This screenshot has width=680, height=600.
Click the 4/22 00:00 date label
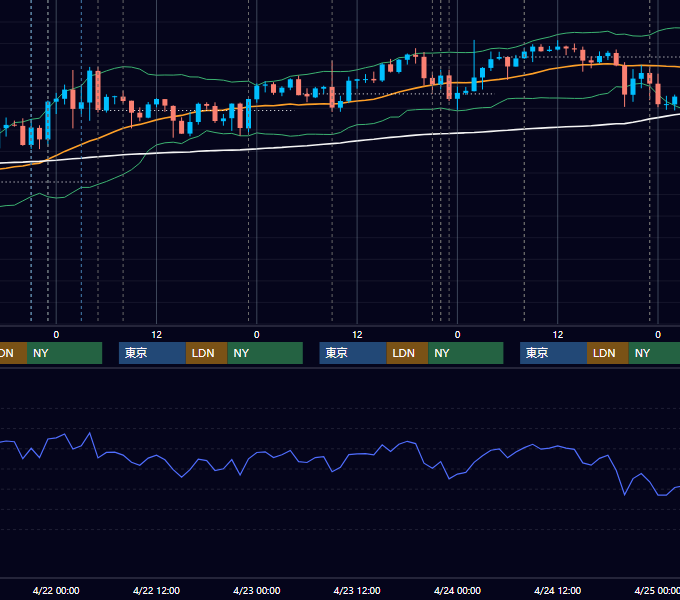point(56,590)
